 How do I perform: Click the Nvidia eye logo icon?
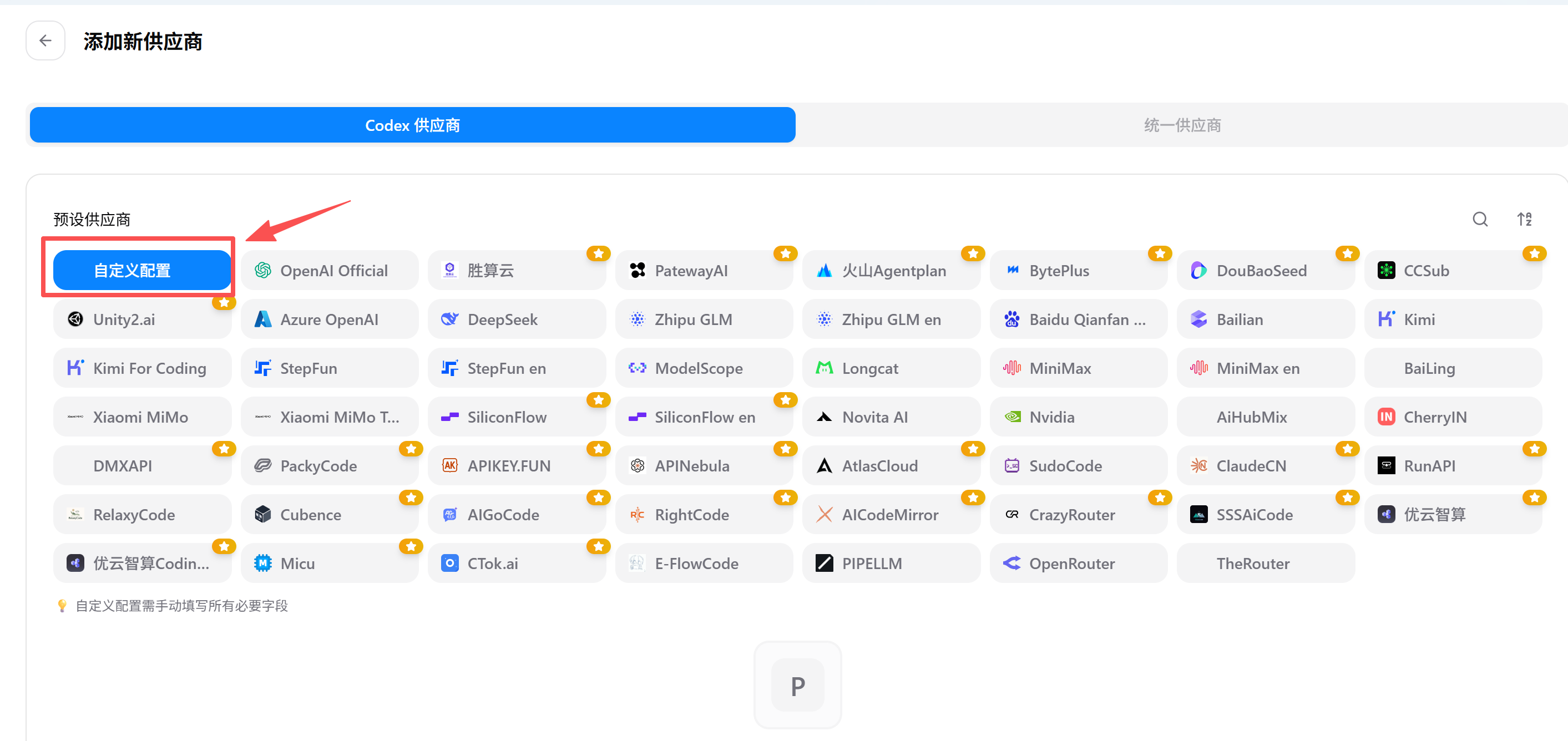(x=1011, y=417)
